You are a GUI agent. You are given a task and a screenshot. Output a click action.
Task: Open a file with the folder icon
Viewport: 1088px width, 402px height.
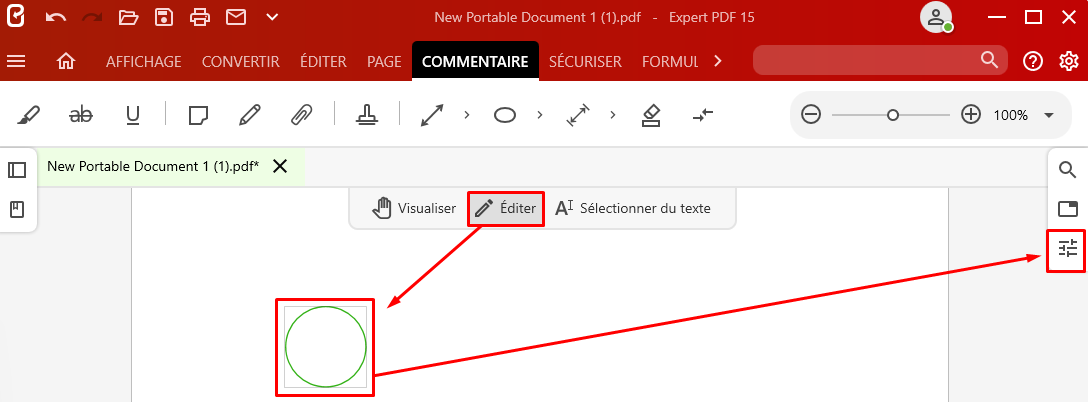tap(128, 17)
